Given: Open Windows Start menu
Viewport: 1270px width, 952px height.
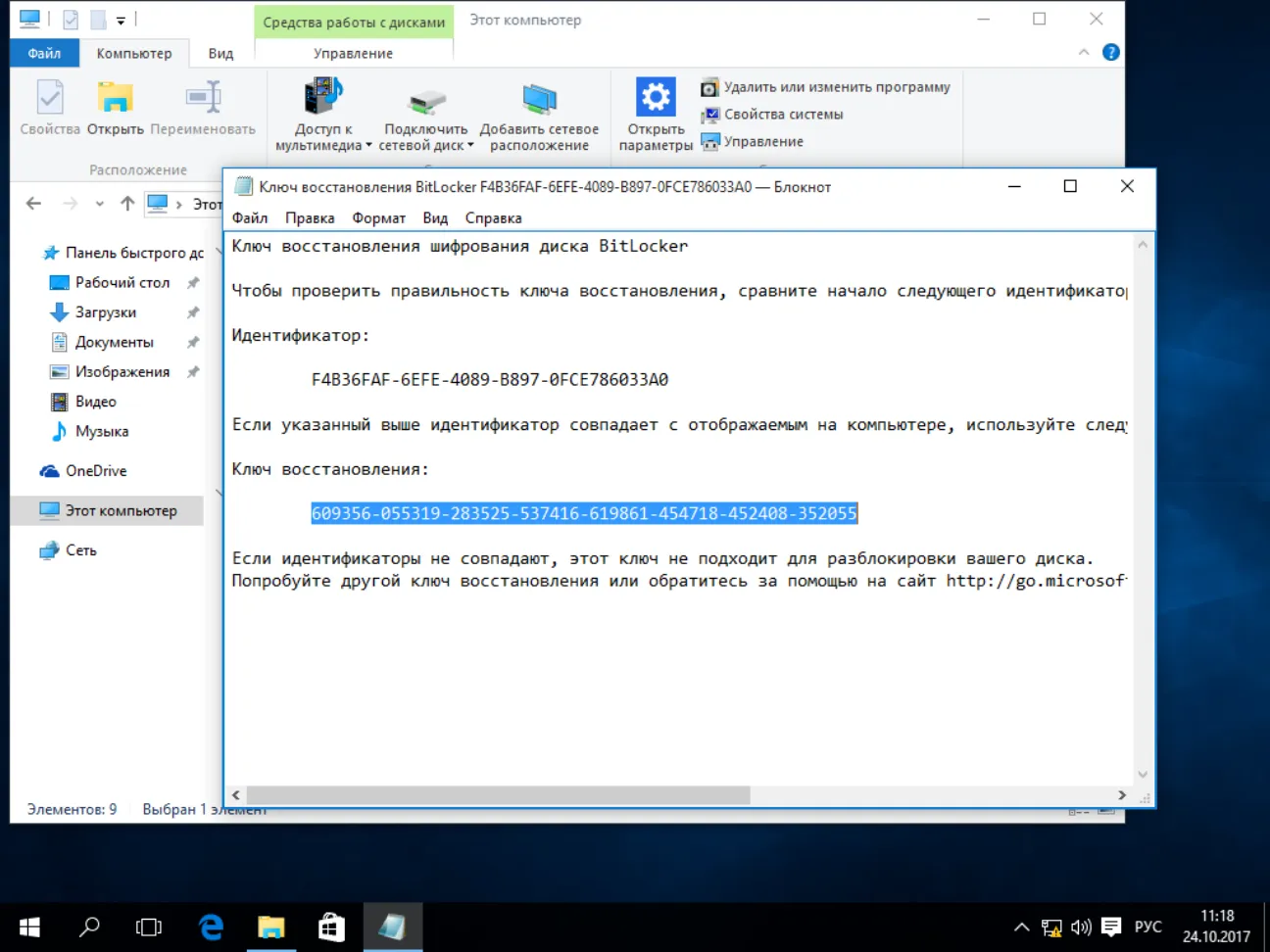Looking at the screenshot, I should (x=29, y=927).
